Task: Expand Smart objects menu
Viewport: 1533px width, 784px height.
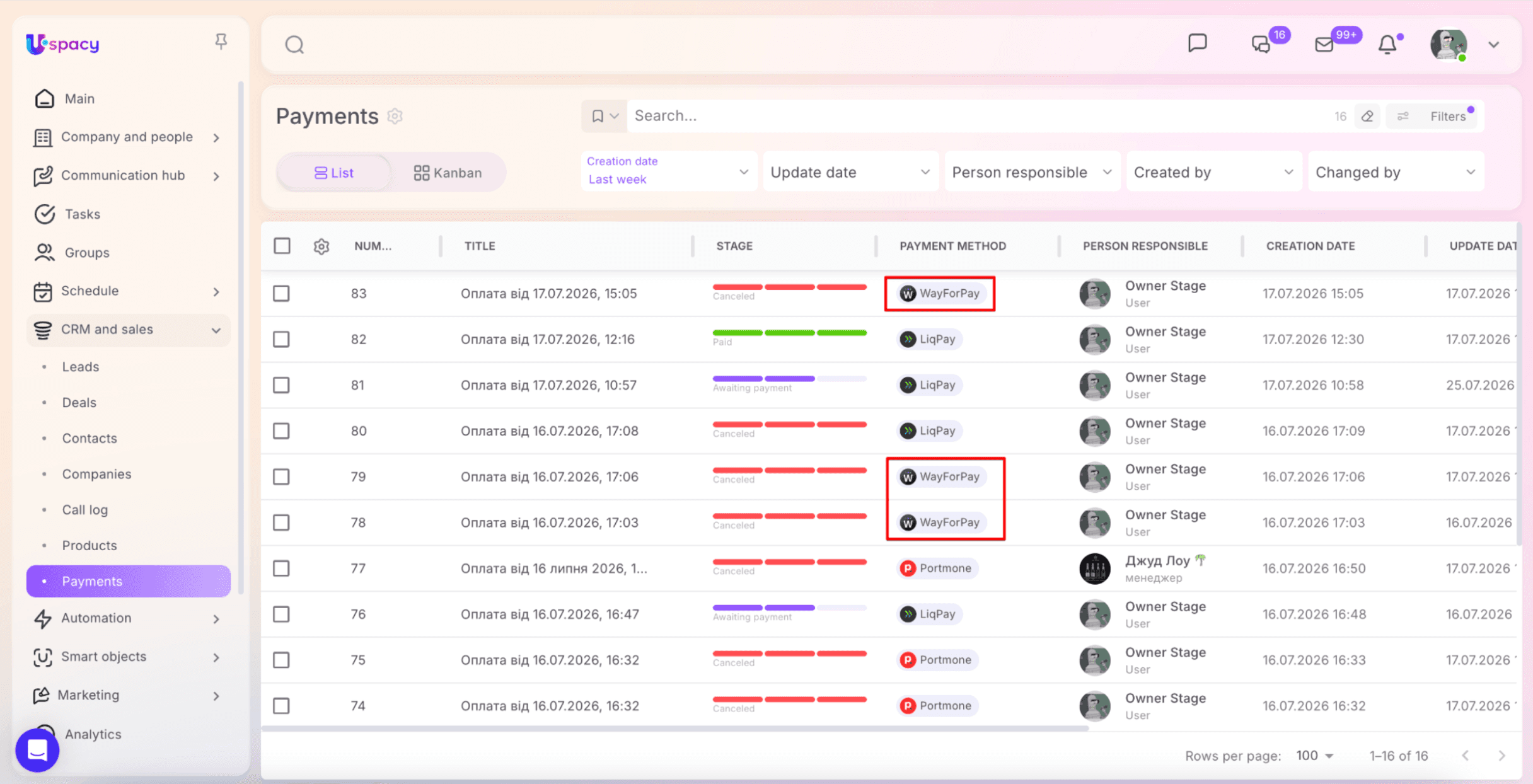Action: (128, 657)
